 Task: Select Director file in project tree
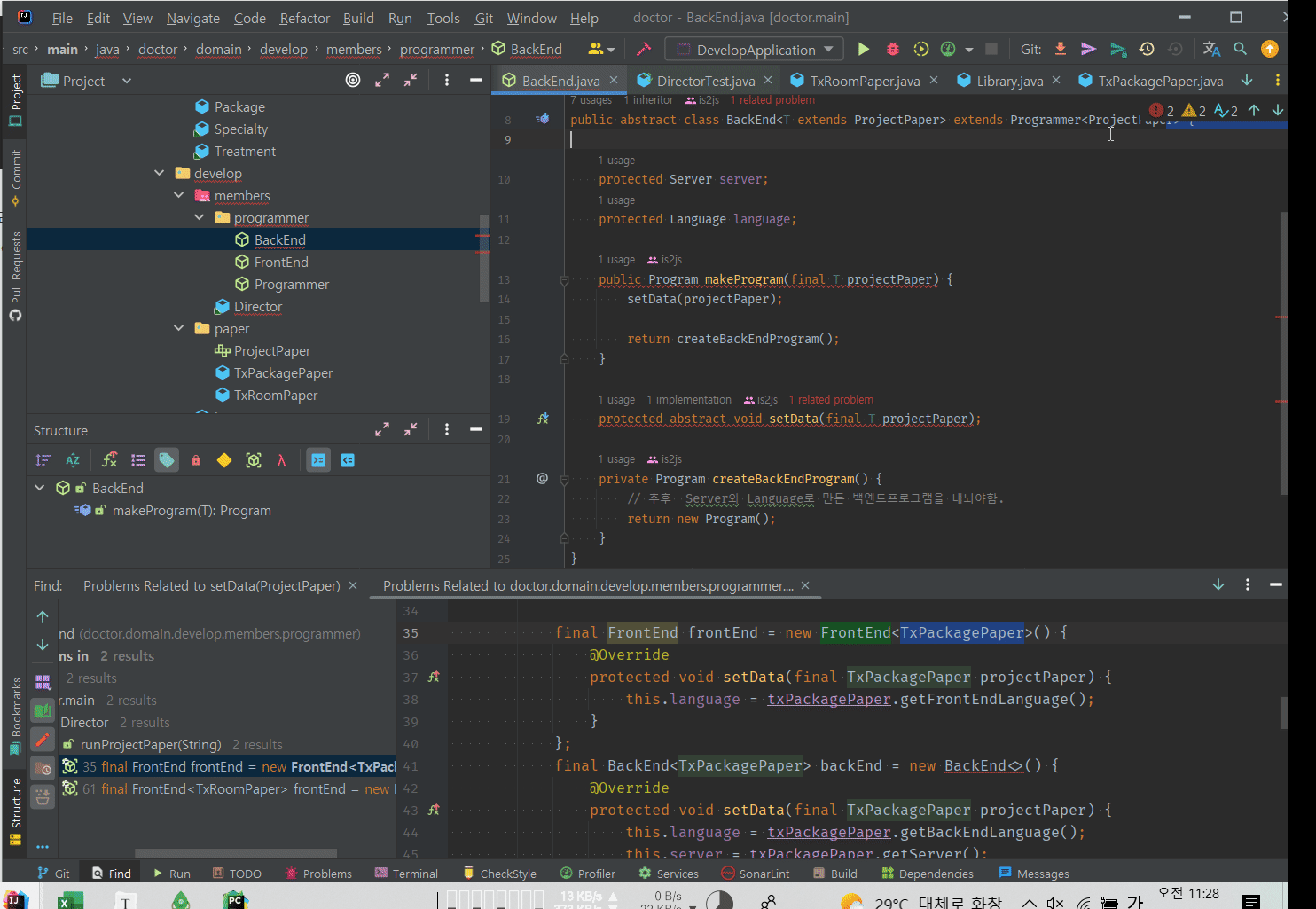tap(258, 307)
